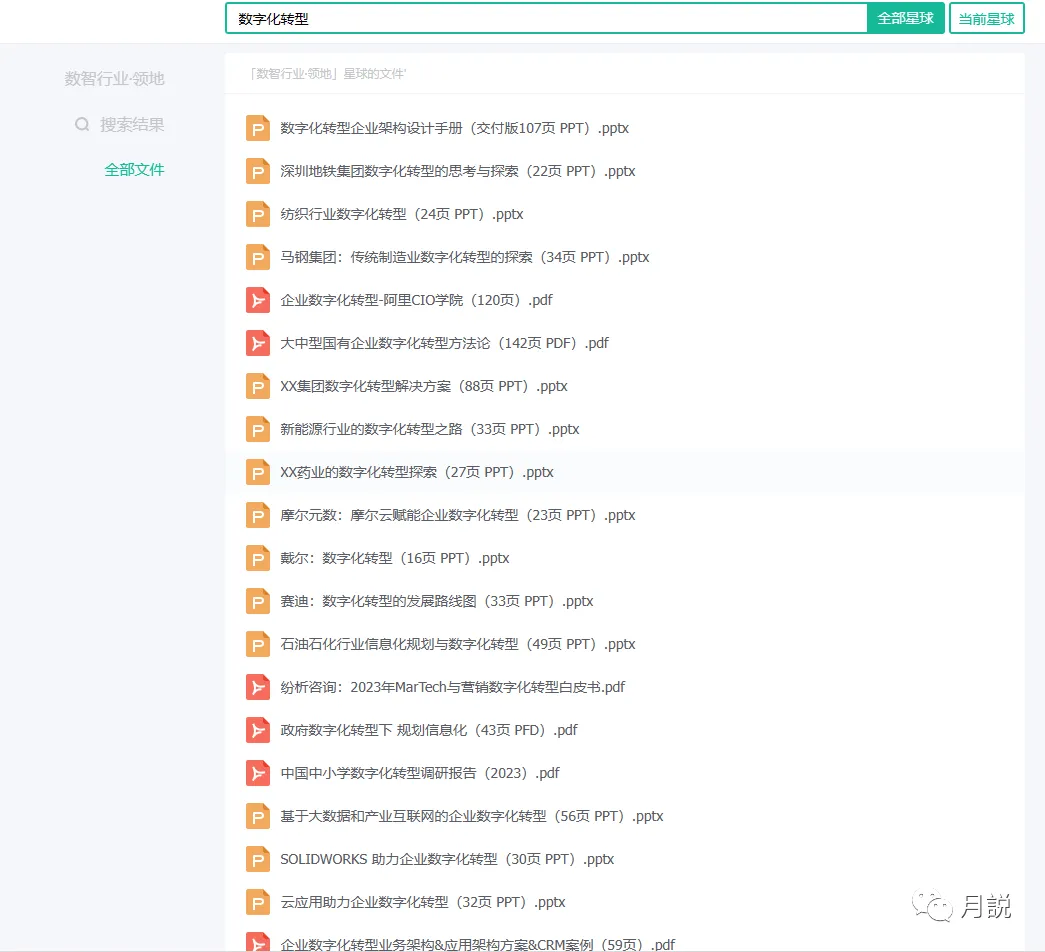
Task: Click PDF icon for 纷析咨询 MarTech file
Action: pyautogui.click(x=258, y=687)
